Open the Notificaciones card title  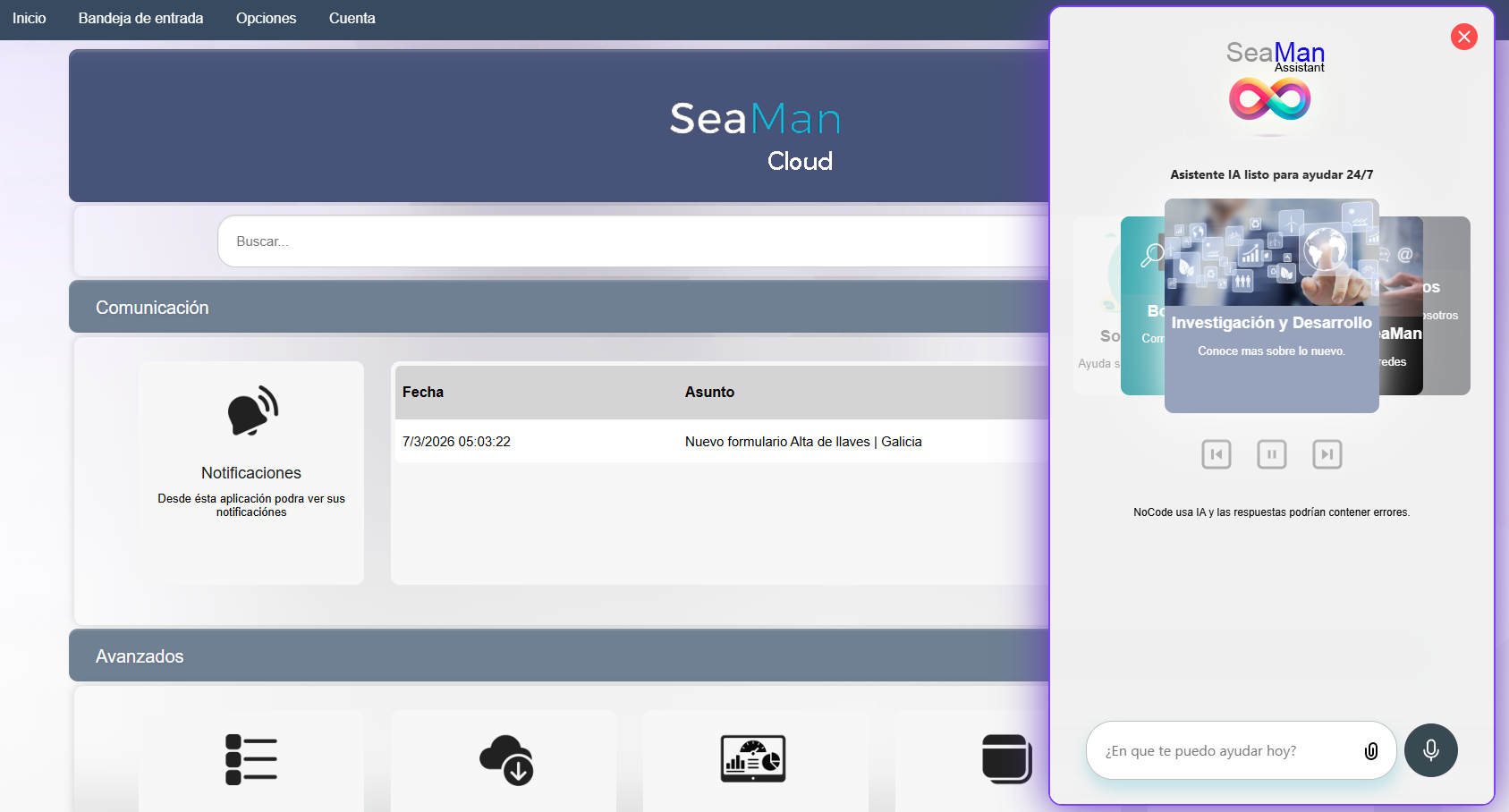click(251, 473)
